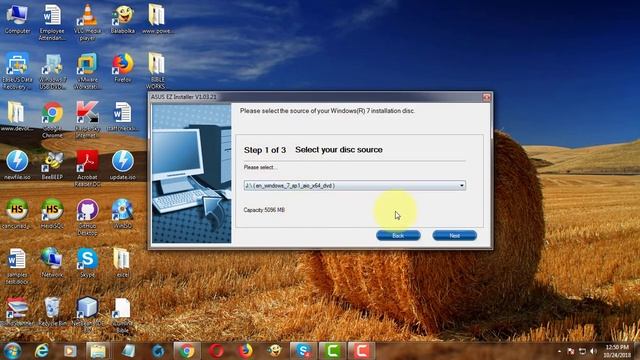Screen dimensions: 640x360
Task: Launch the Skype desktop shortcut
Action: pyautogui.click(x=87, y=262)
